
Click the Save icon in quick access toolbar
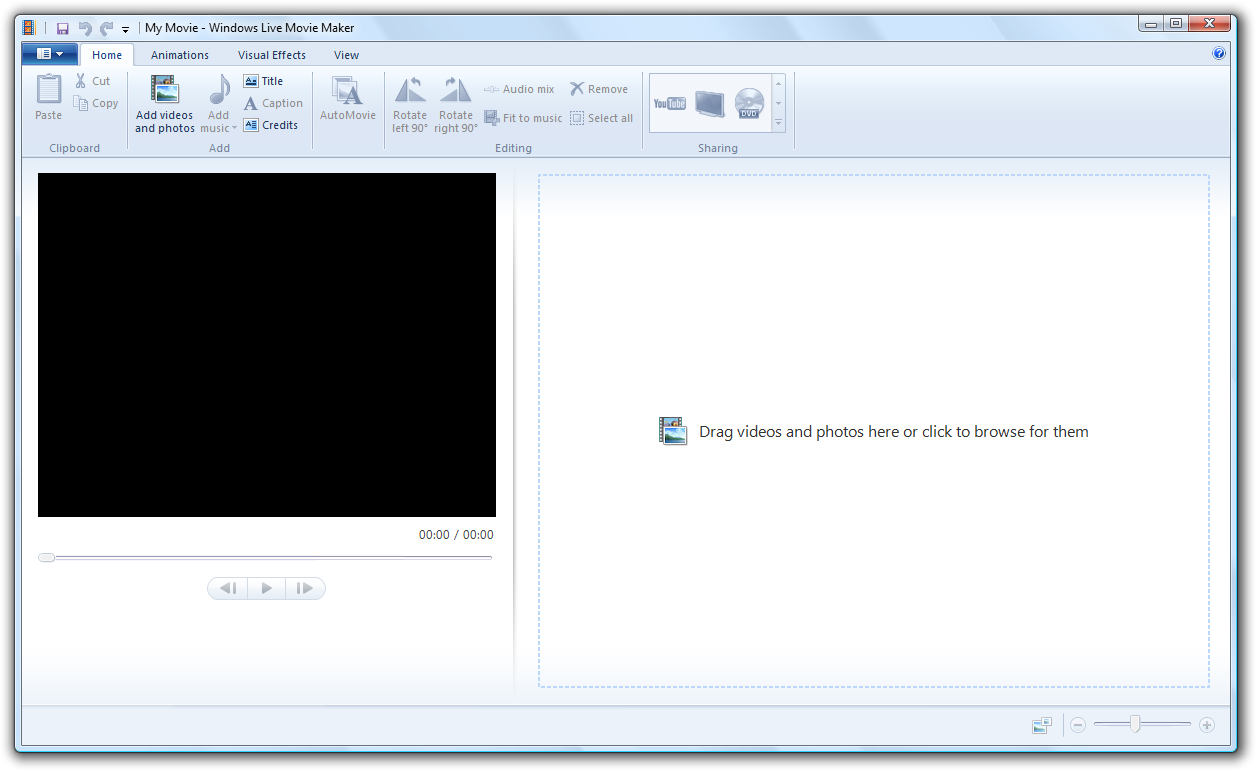click(62, 28)
